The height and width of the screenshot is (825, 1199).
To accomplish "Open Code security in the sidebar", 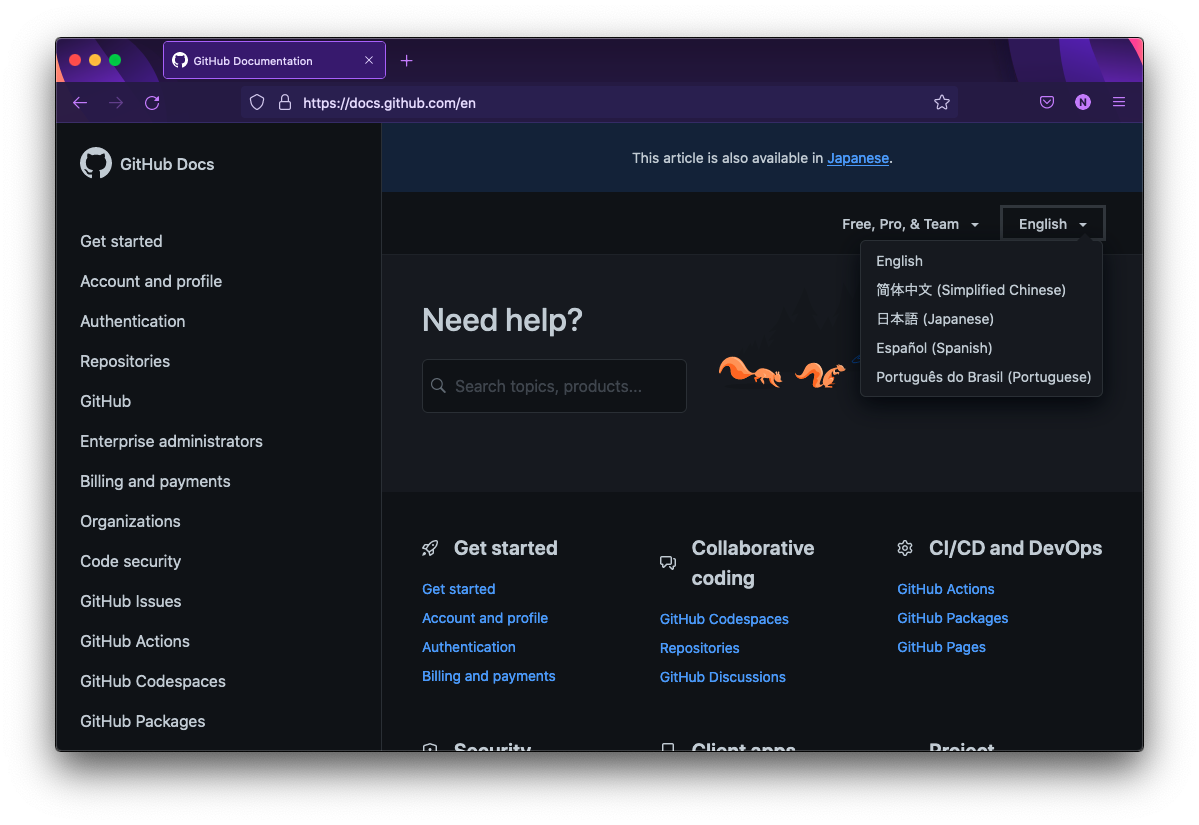I will coord(131,561).
